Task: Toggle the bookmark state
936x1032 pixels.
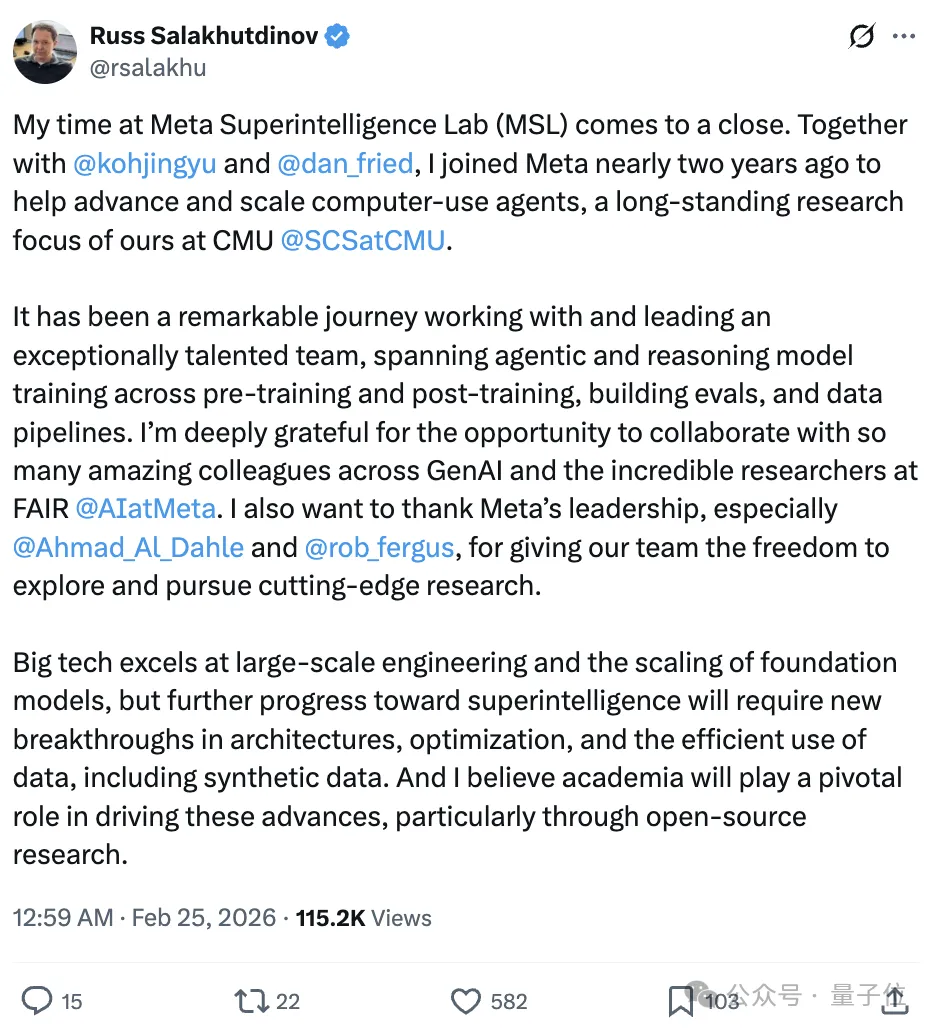Action: click(681, 1000)
